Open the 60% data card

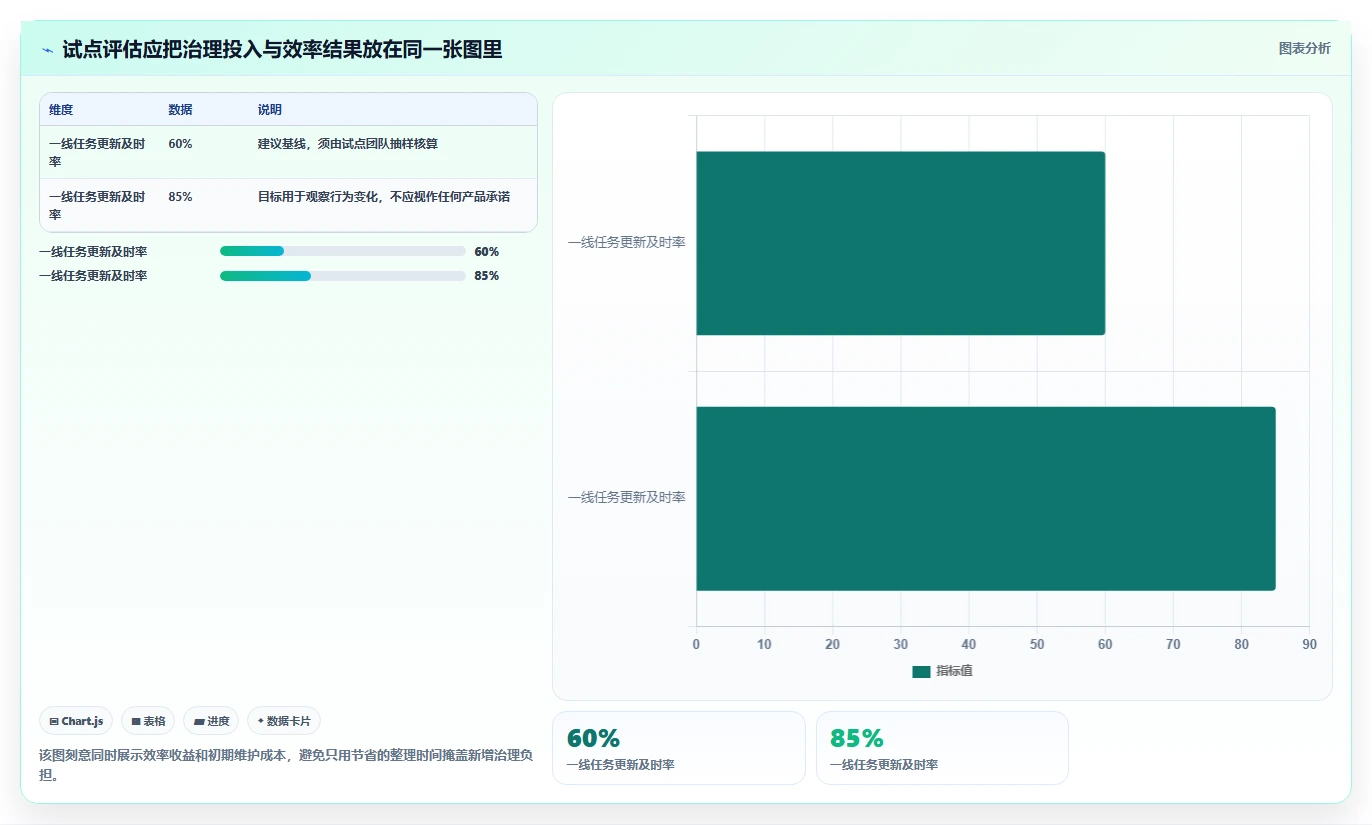pyautogui.click(x=679, y=748)
